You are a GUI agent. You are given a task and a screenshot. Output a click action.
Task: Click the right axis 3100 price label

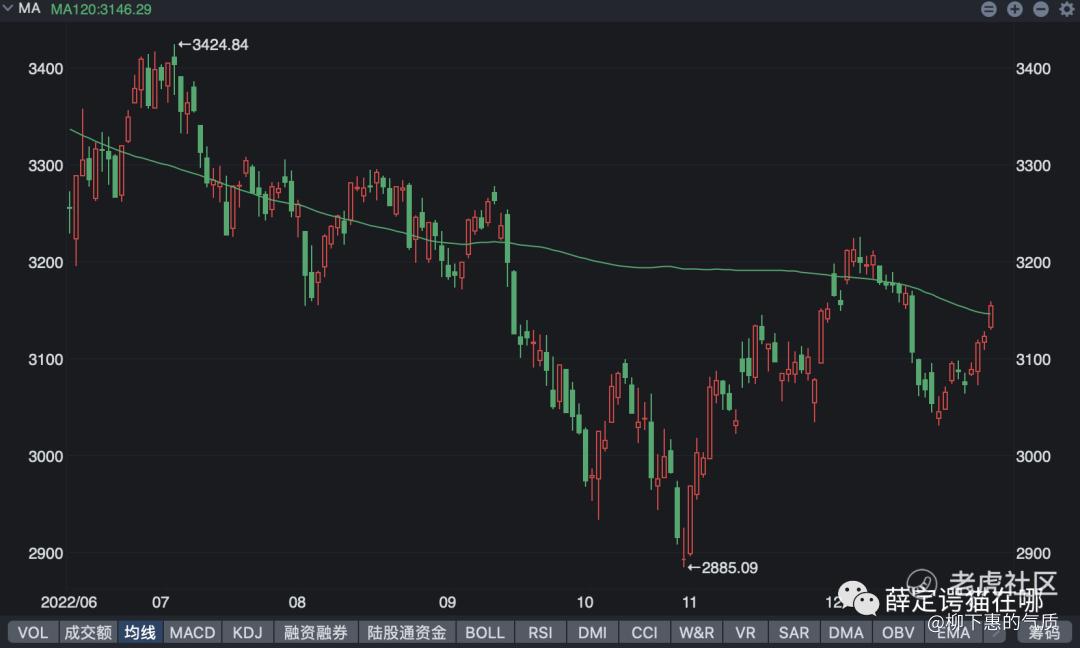tap(1033, 359)
